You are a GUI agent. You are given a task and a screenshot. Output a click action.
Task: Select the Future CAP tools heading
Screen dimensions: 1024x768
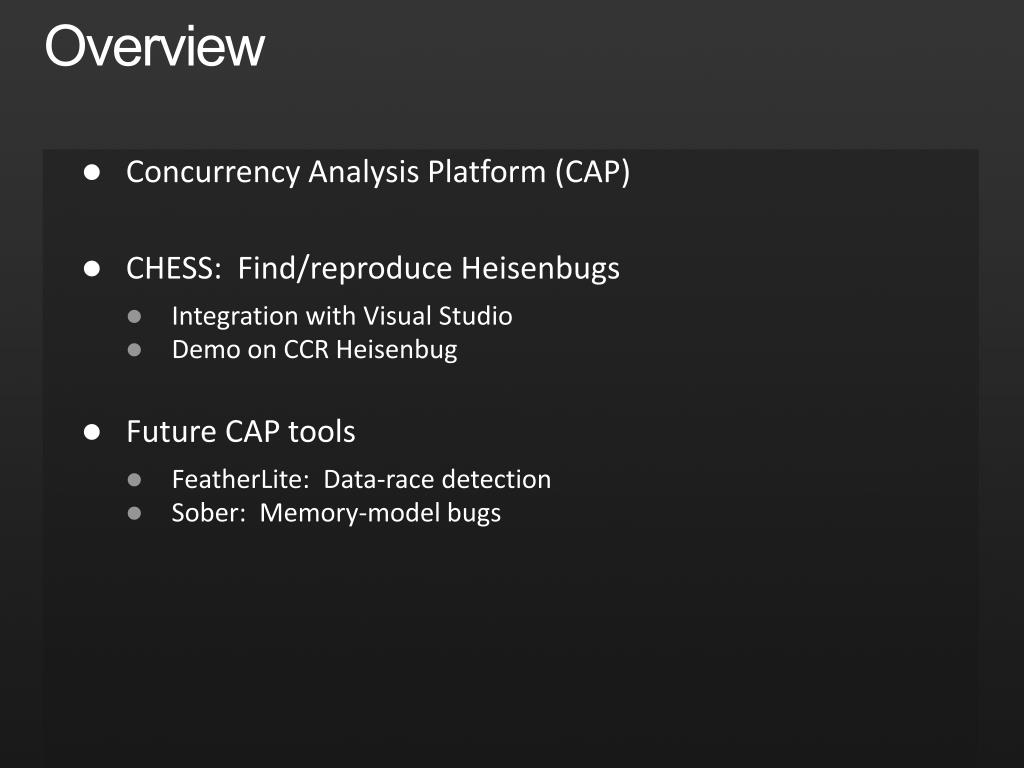(x=240, y=432)
